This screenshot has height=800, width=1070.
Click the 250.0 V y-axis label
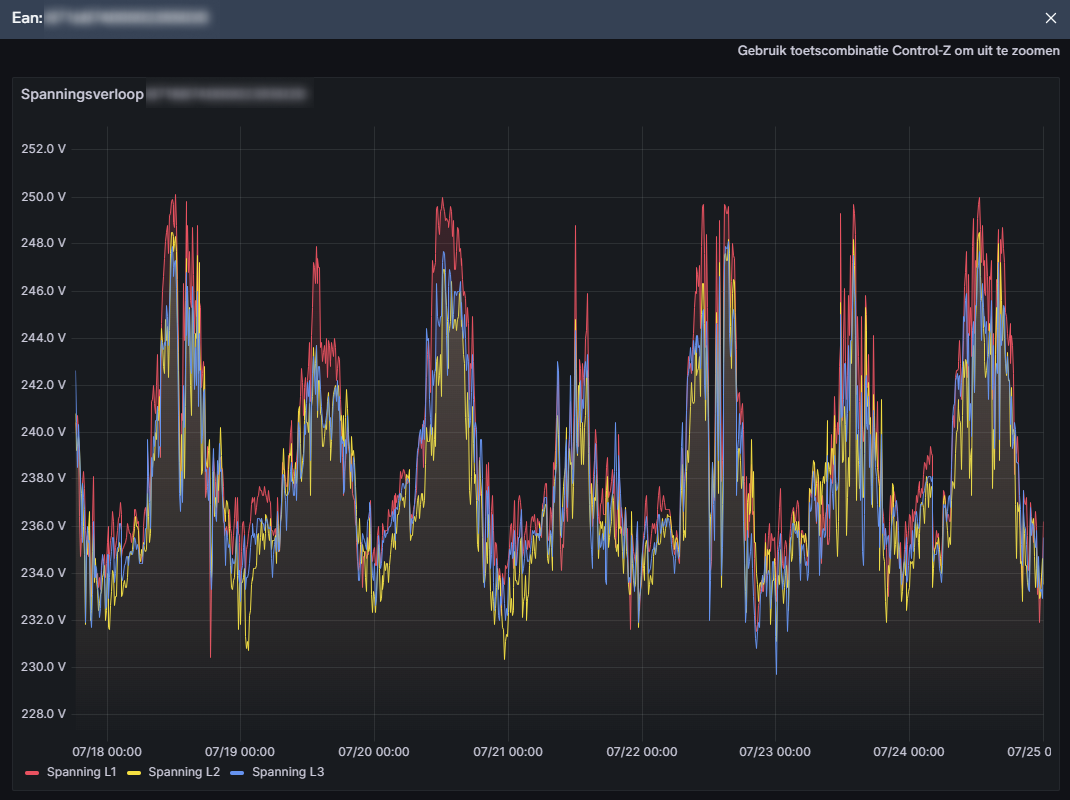43,196
